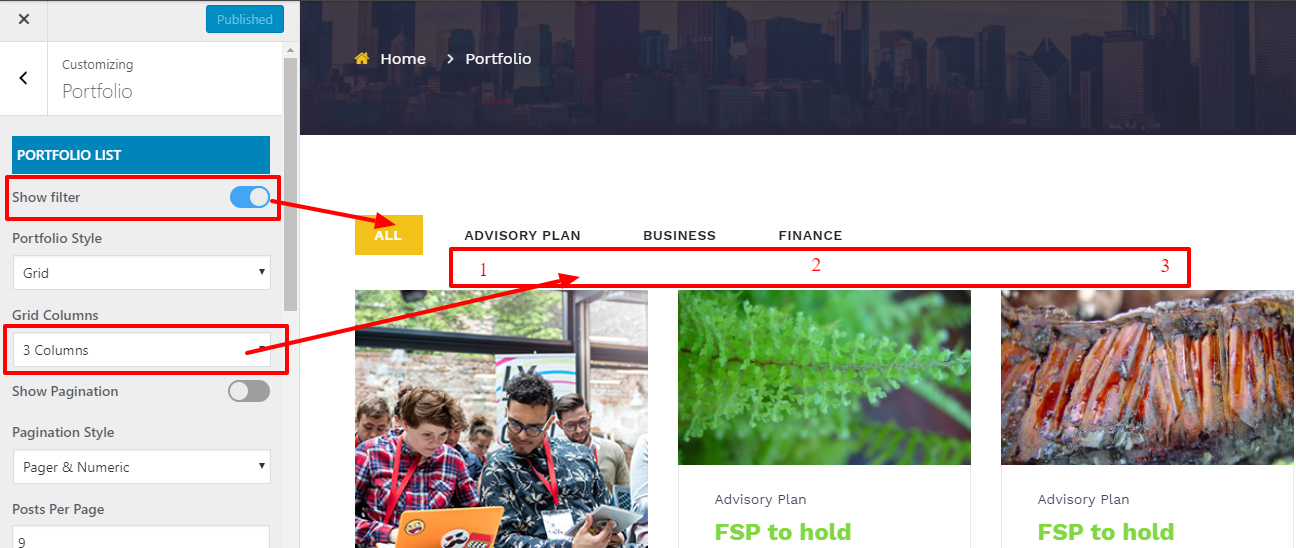Filter portfolio by ADVISORY PLAN

522,236
